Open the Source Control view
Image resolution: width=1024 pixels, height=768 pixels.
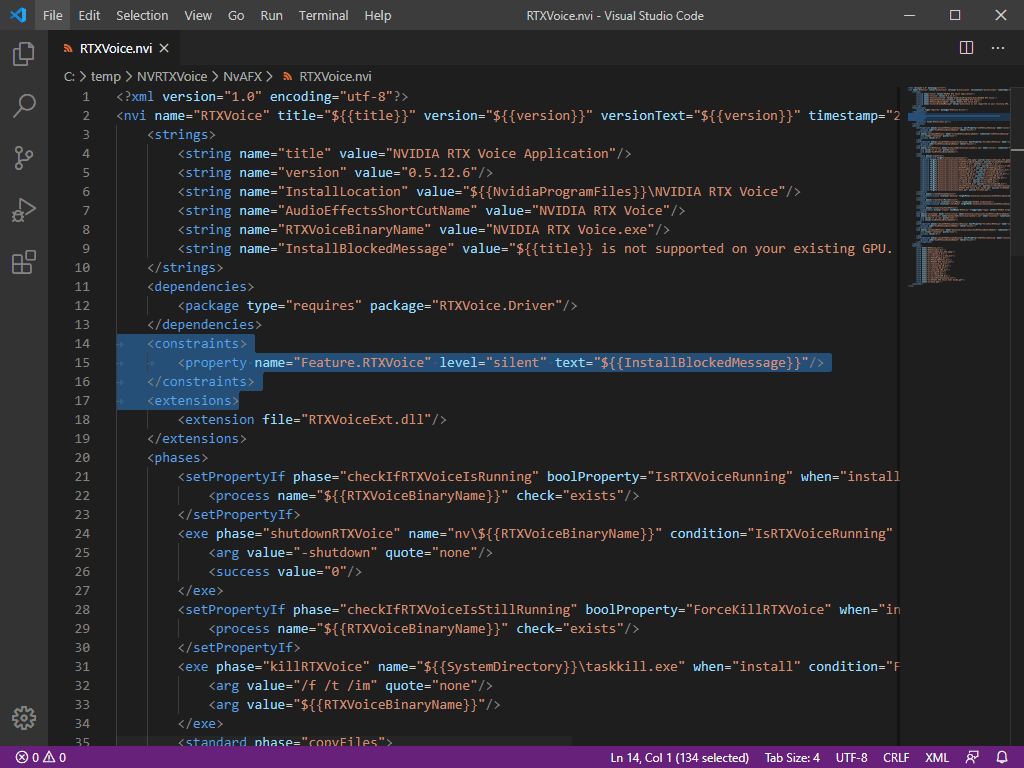pyautogui.click(x=24, y=158)
